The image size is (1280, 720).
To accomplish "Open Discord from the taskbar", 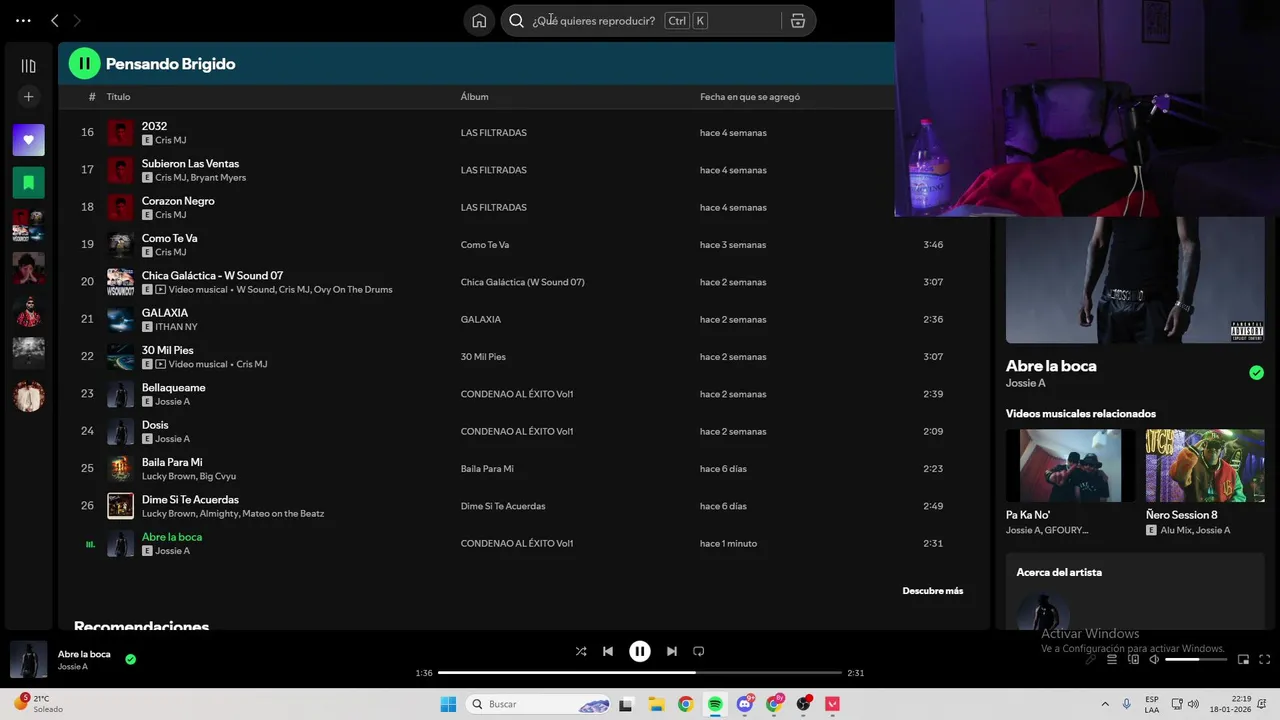I will (745, 704).
